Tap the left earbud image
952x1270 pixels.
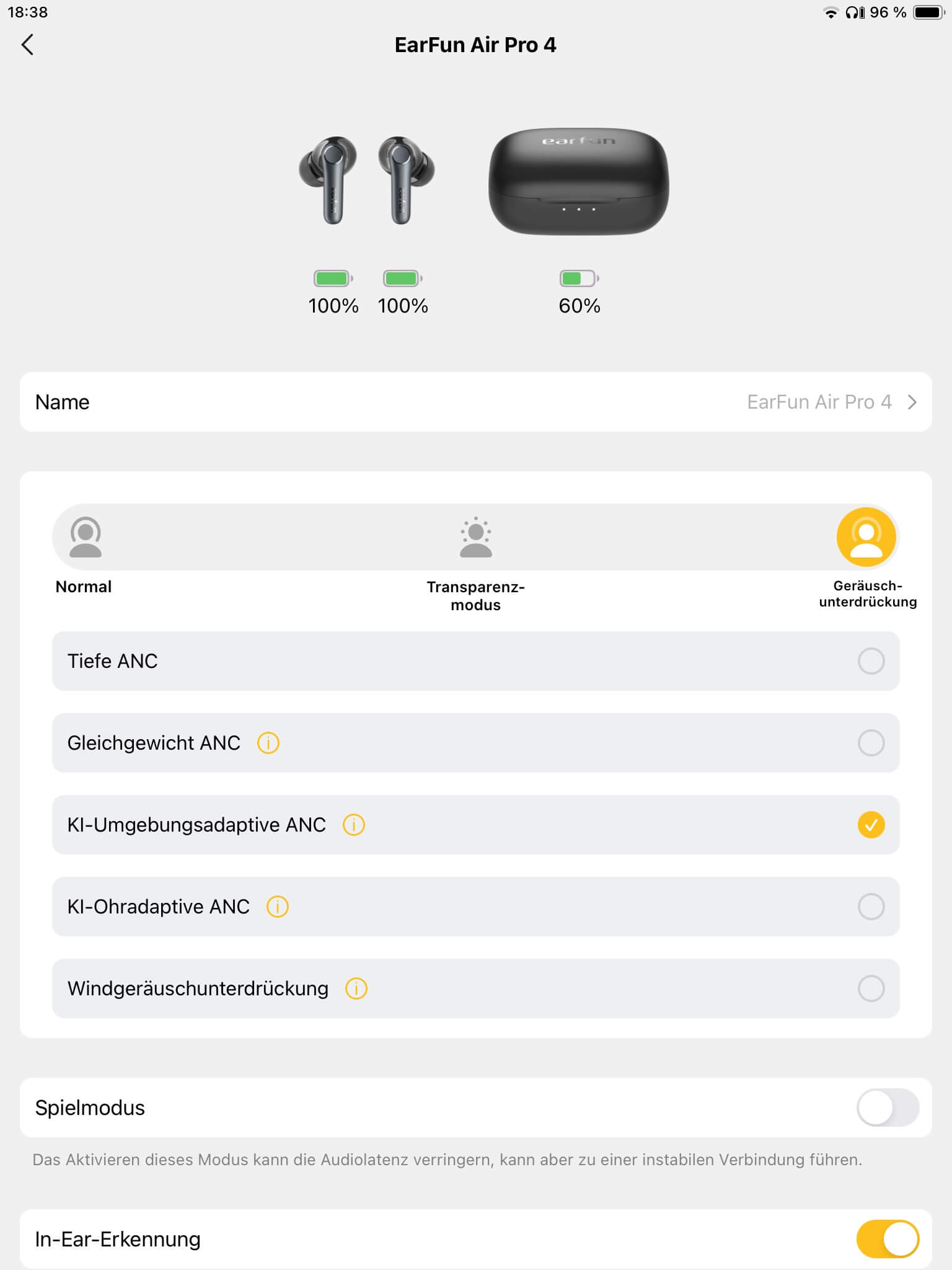coord(328,179)
